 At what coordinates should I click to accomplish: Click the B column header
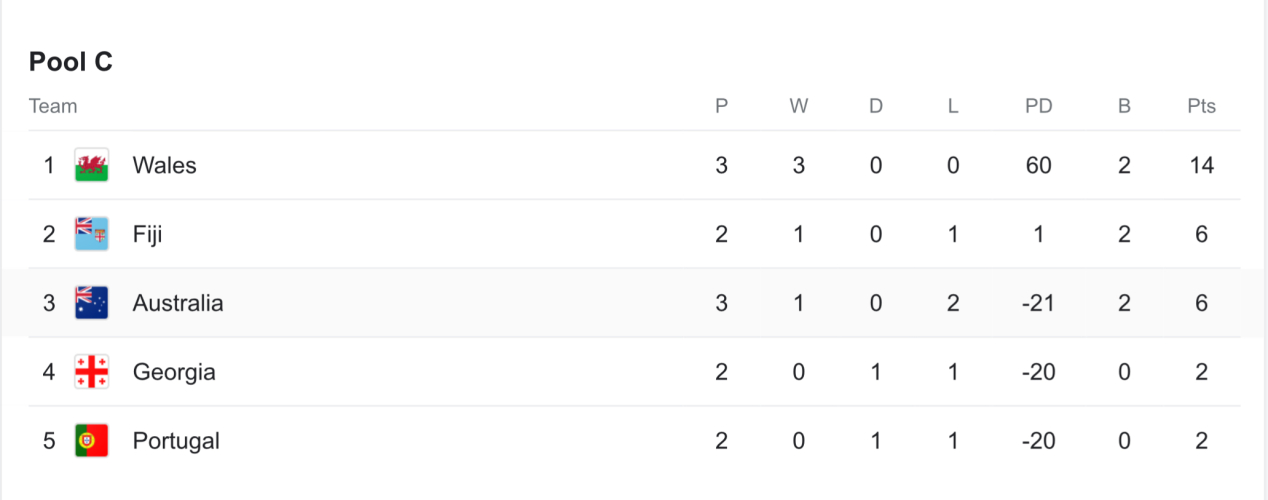point(1124,106)
